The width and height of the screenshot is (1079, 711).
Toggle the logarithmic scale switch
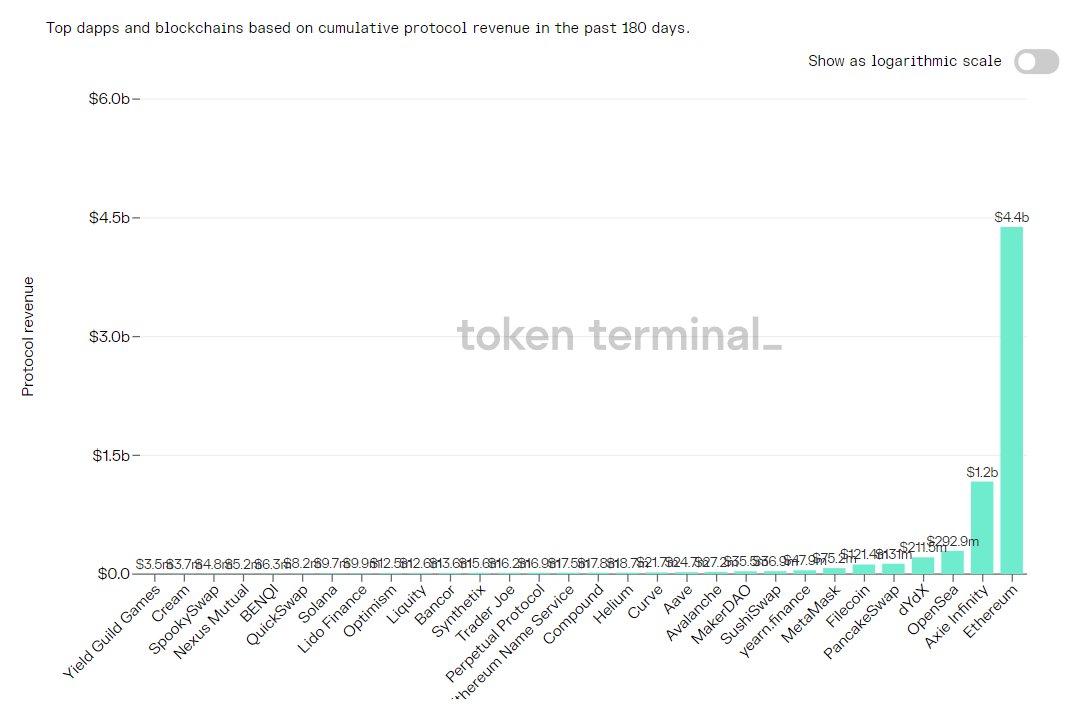1036,62
